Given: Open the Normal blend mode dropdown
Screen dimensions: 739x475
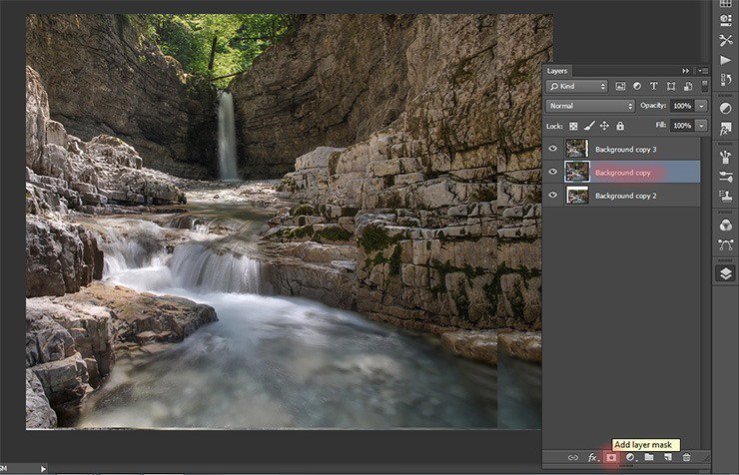Looking at the screenshot, I should 590,105.
